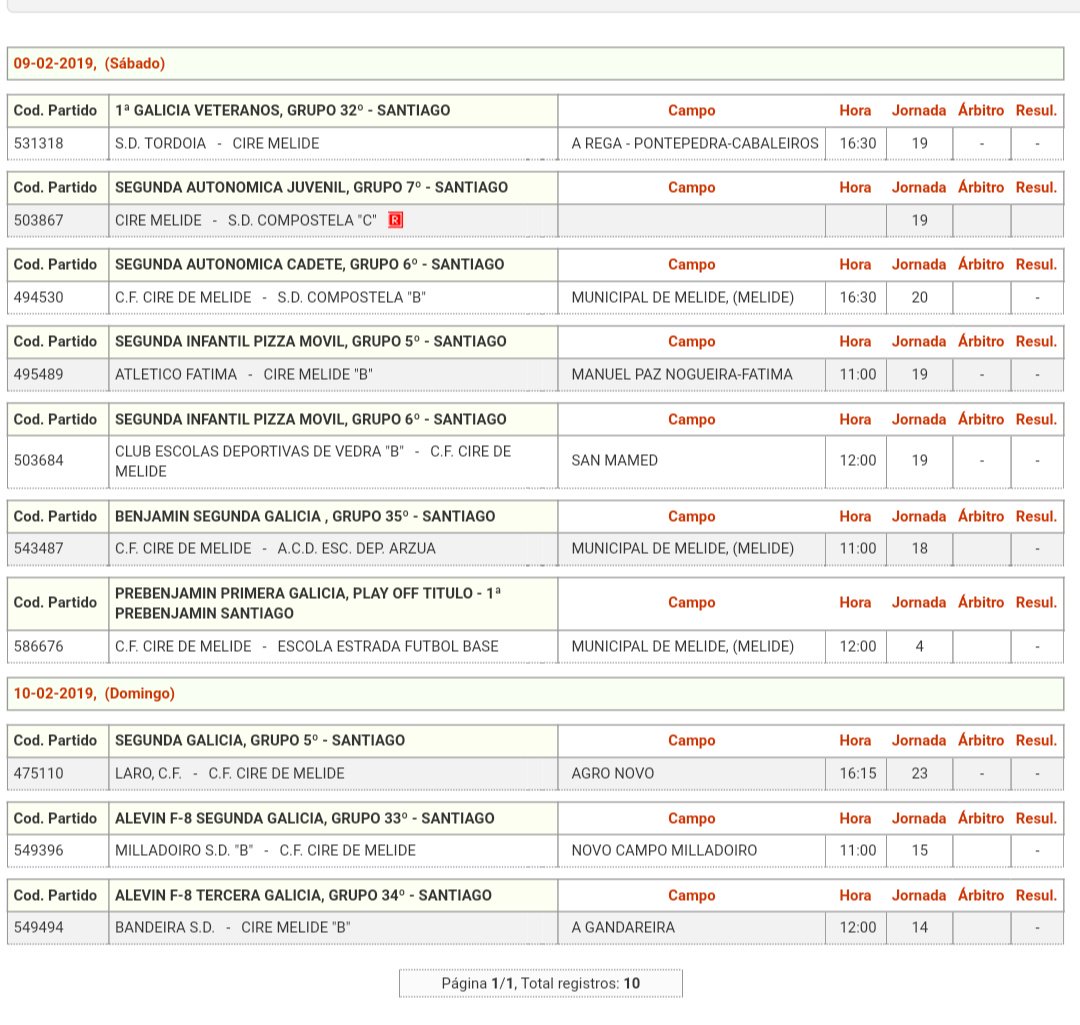Click Jornada value 14 in match 549494 row
Screen dimensions: 1080x1025
coord(920,927)
